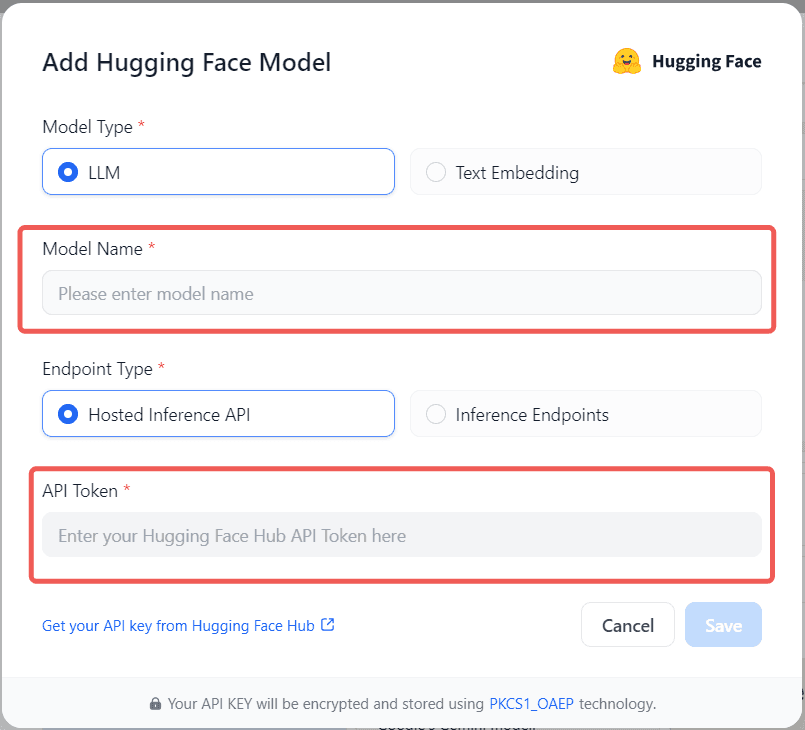
Task: Click the Hugging Face emoji logo
Action: [627, 61]
